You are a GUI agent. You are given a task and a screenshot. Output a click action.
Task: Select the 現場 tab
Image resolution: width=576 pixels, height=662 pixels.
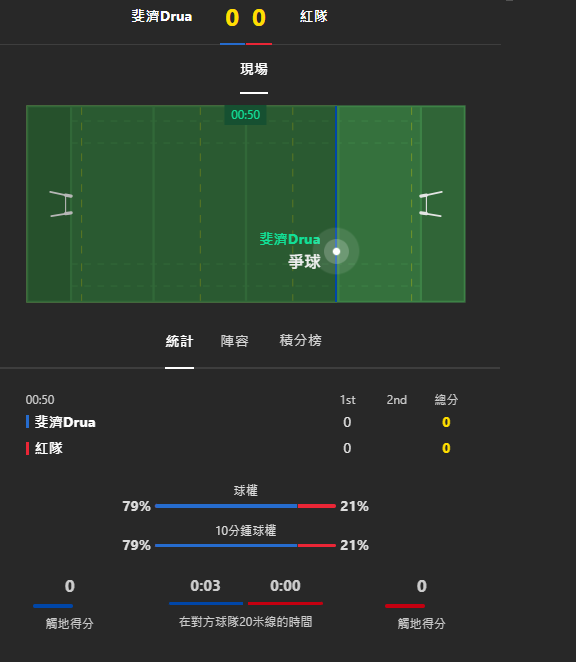(254, 69)
